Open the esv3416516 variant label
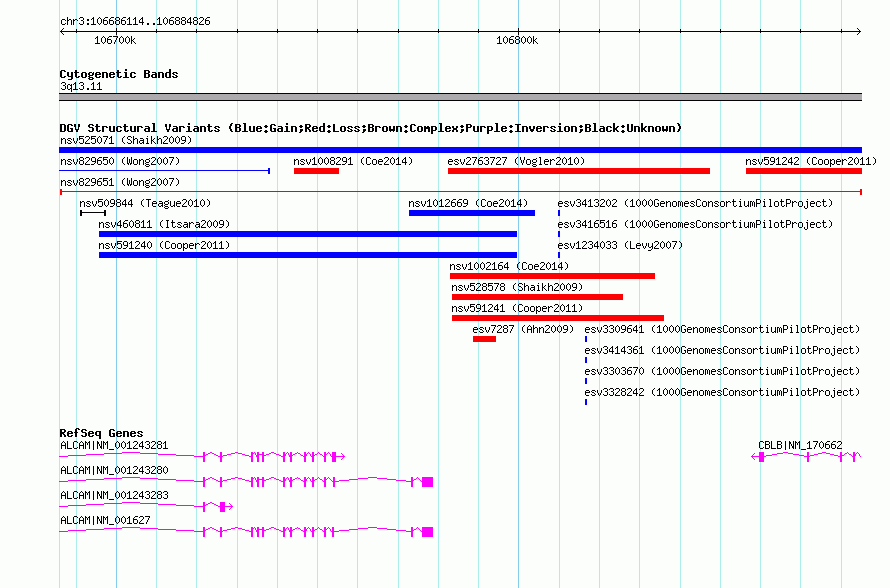 click(695, 224)
